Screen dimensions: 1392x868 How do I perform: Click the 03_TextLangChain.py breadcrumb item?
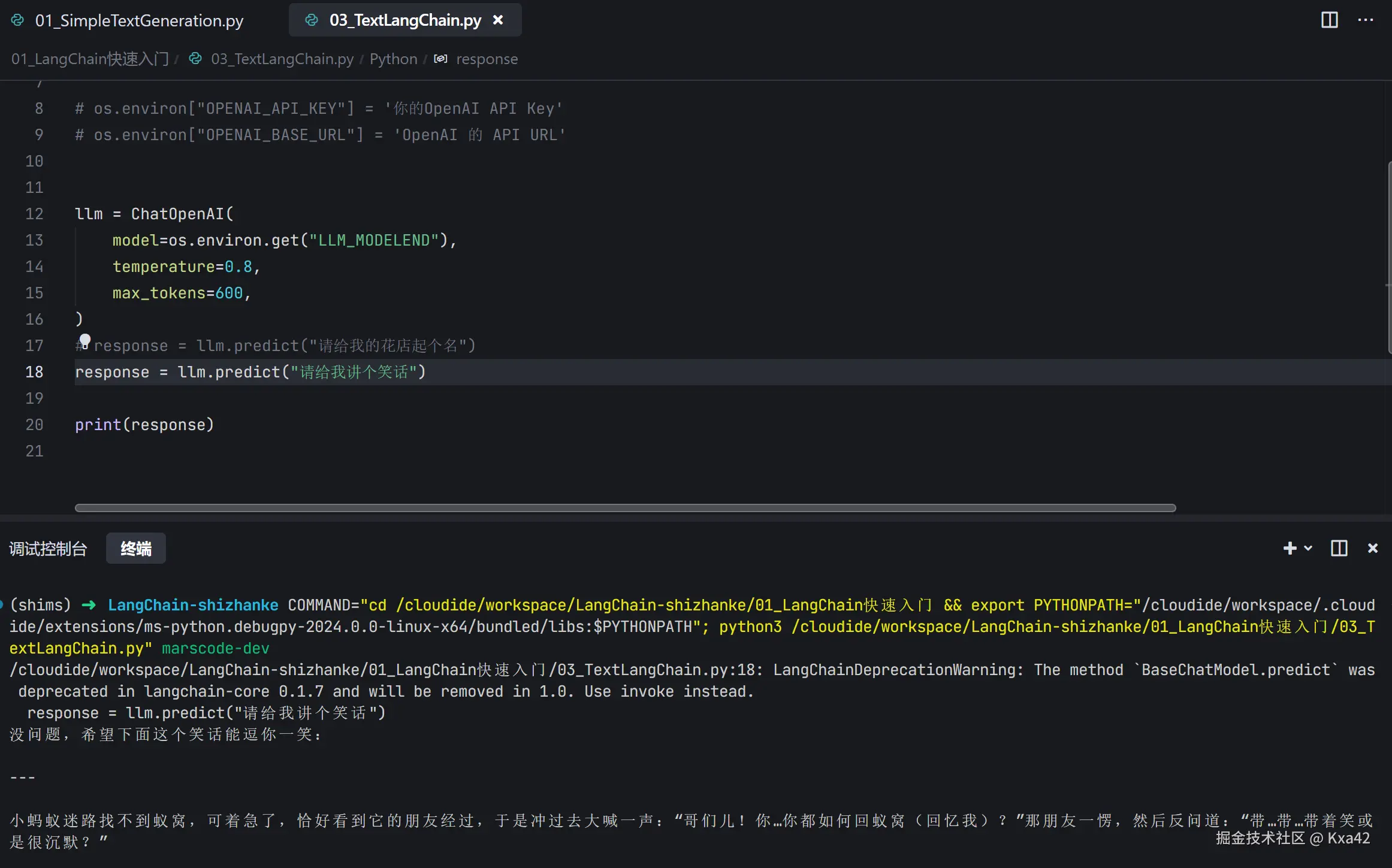point(282,59)
